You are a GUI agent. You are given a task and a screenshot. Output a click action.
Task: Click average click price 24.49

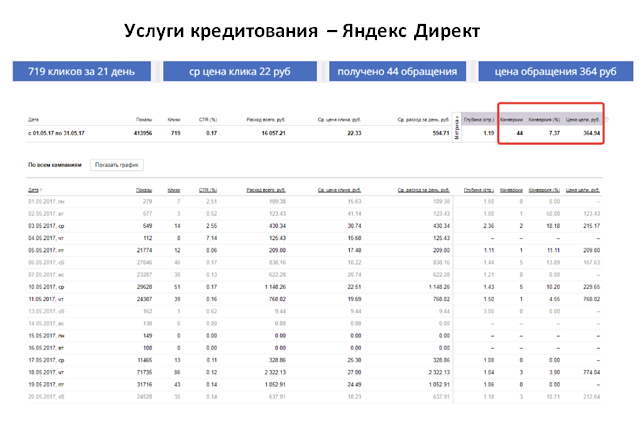pyautogui.click(x=354, y=384)
